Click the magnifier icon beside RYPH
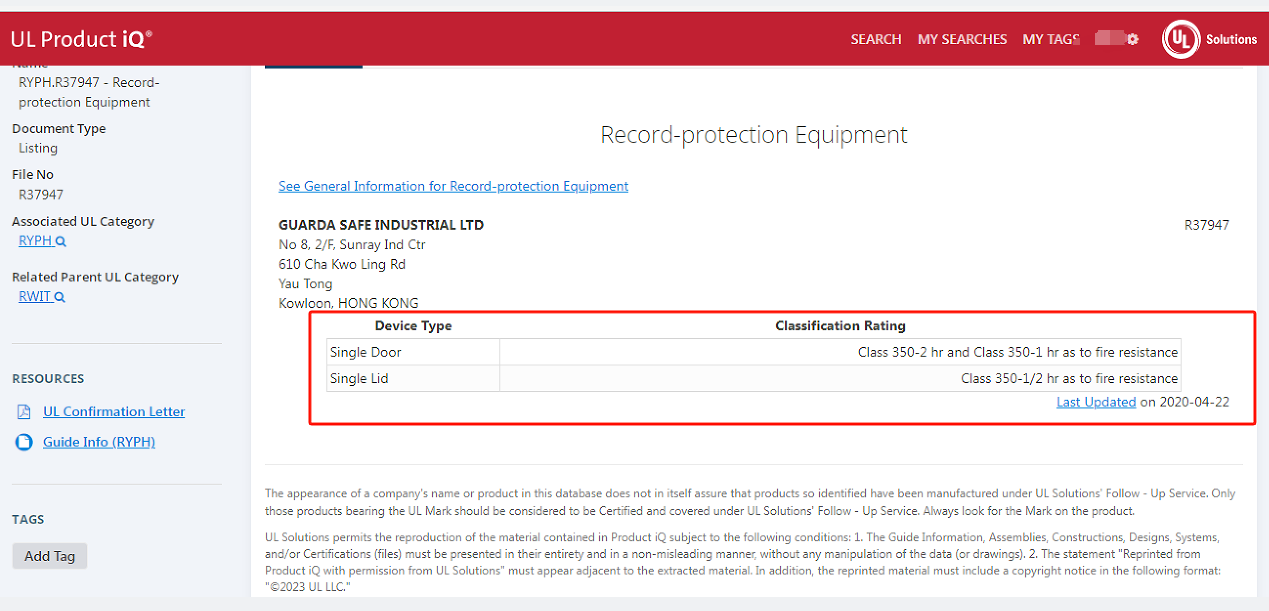 pyautogui.click(x=61, y=242)
